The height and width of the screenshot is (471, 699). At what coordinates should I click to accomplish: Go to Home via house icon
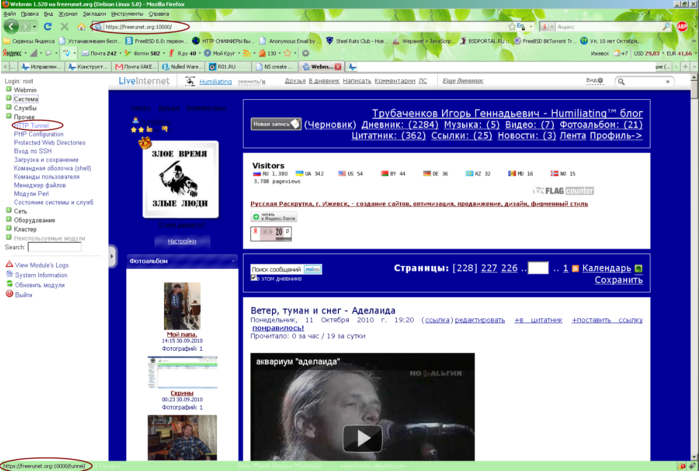pos(81,27)
